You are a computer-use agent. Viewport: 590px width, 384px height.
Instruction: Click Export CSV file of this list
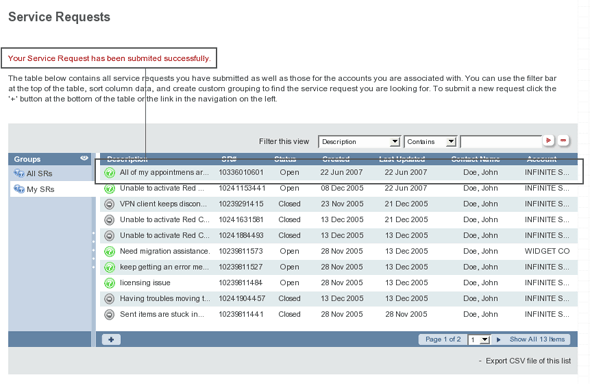pos(528,361)
